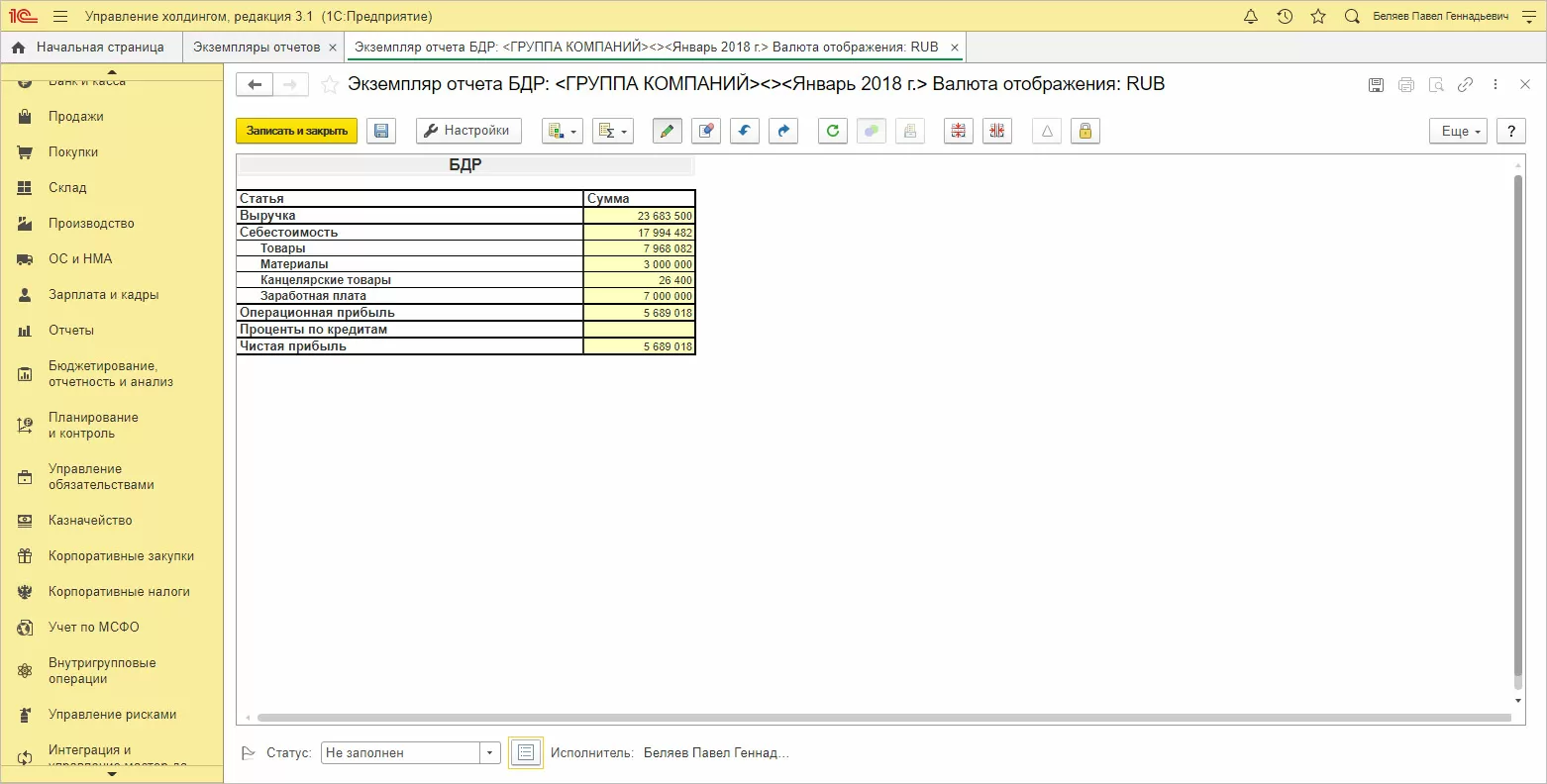Expand the Еще dropdown menu
This screenshot has width=1547, height=784.
1458,131
